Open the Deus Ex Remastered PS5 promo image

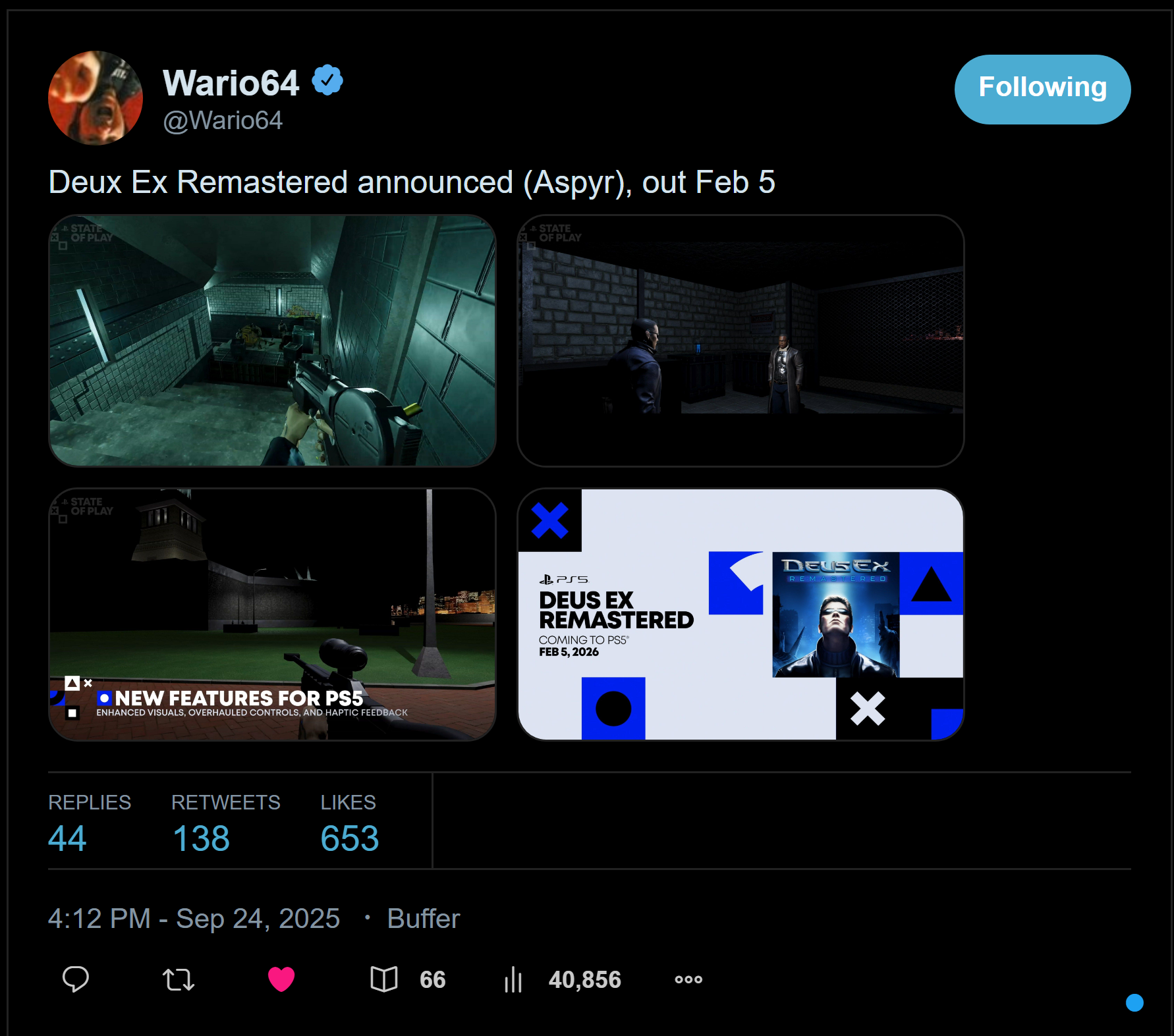pos(741,614)
